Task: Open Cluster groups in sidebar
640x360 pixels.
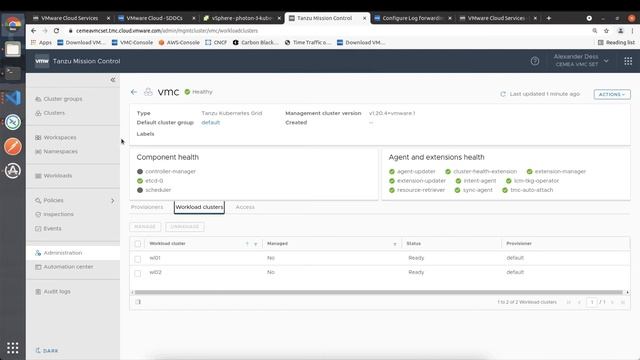Action: pyautogui.click(x=59, y=99)
